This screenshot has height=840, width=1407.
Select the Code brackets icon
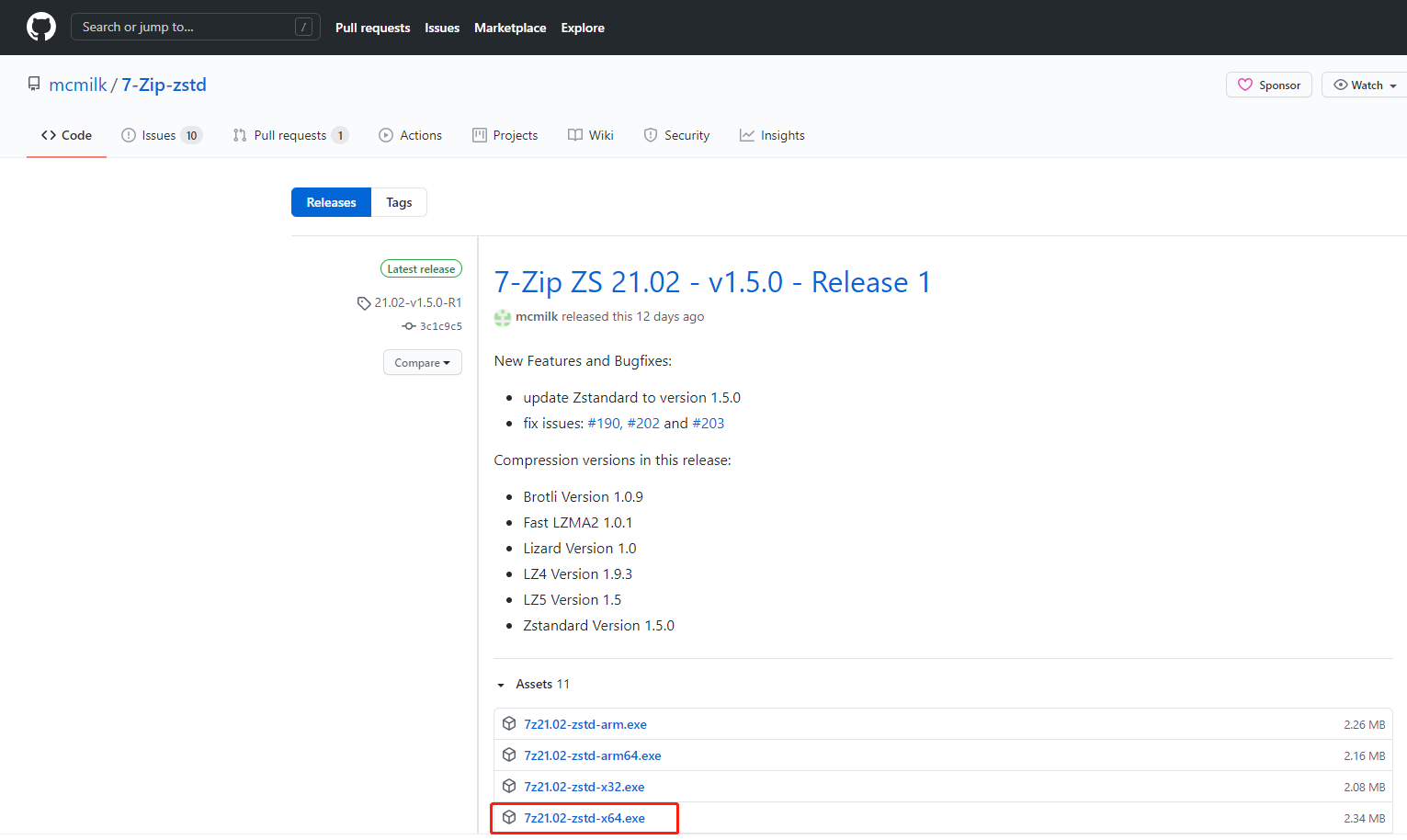pos(49,135)
